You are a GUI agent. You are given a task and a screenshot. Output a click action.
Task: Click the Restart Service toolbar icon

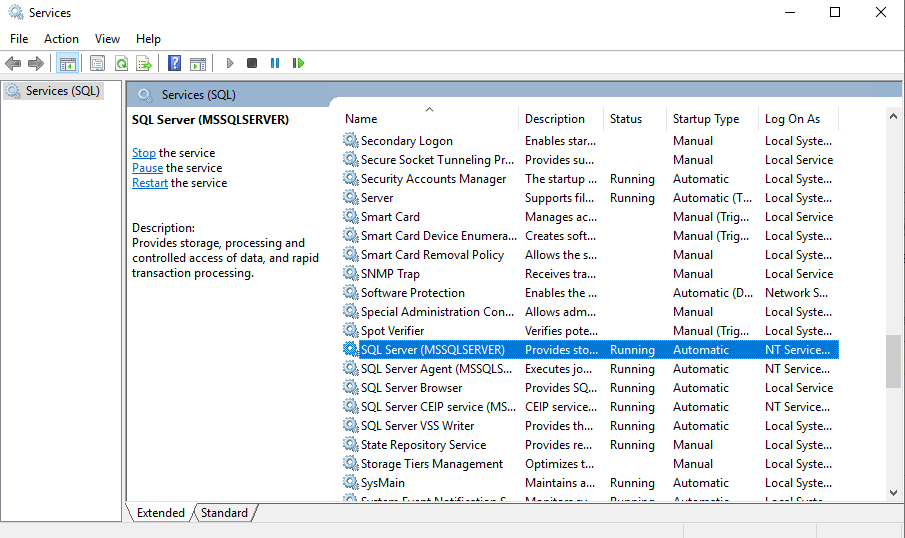pos(298,63)
